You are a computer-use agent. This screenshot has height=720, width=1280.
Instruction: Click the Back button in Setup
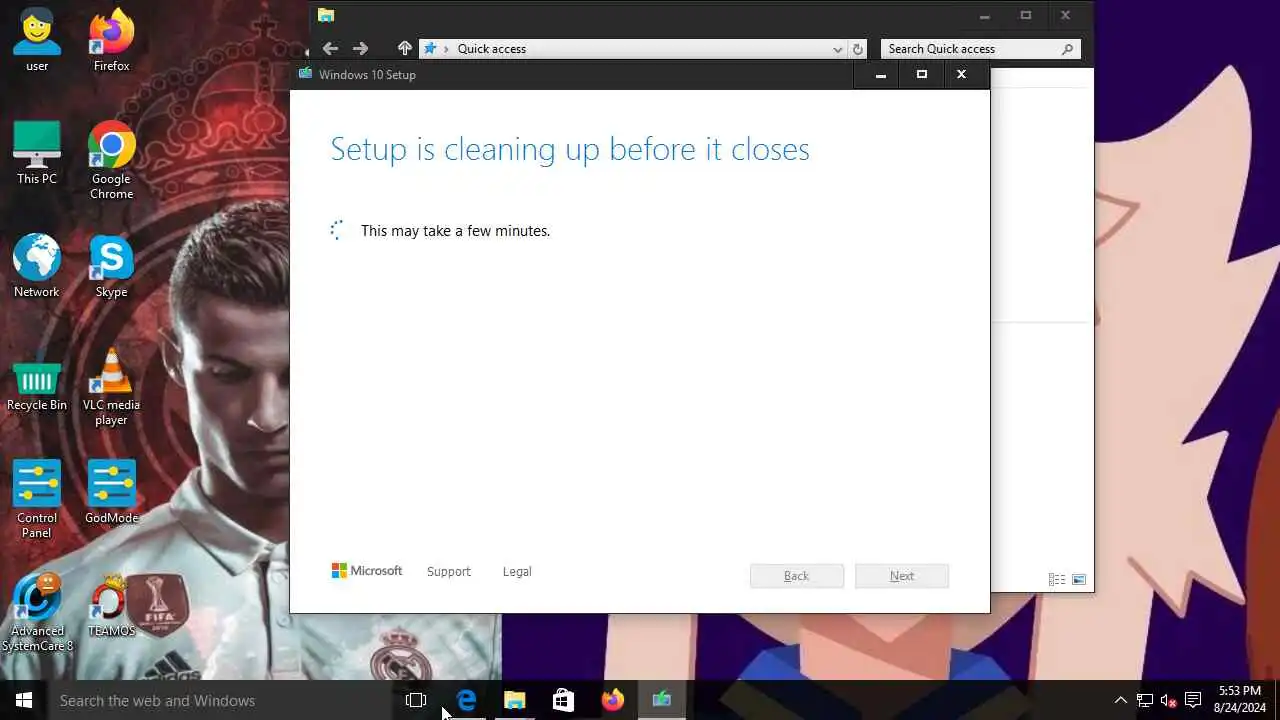click(x=797, y=576)
